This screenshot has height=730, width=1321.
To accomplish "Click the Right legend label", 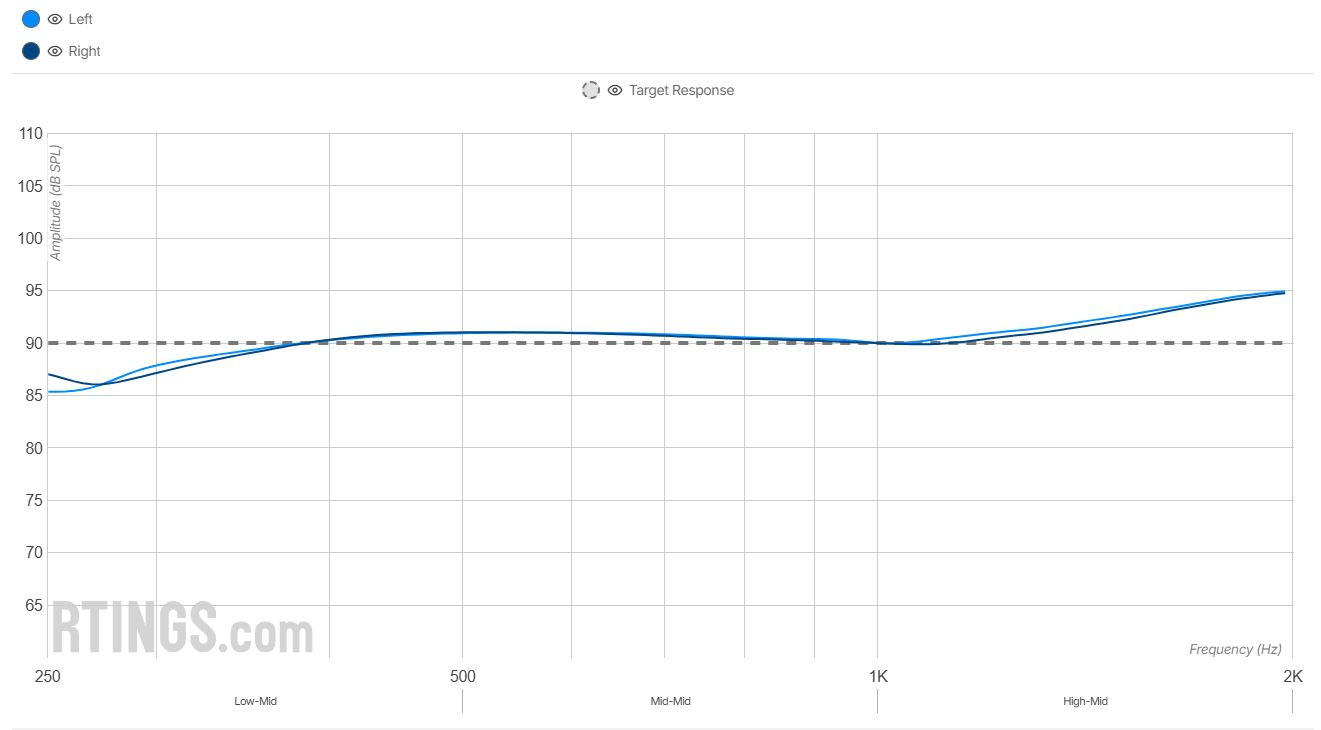I will (x=84, y=51).
